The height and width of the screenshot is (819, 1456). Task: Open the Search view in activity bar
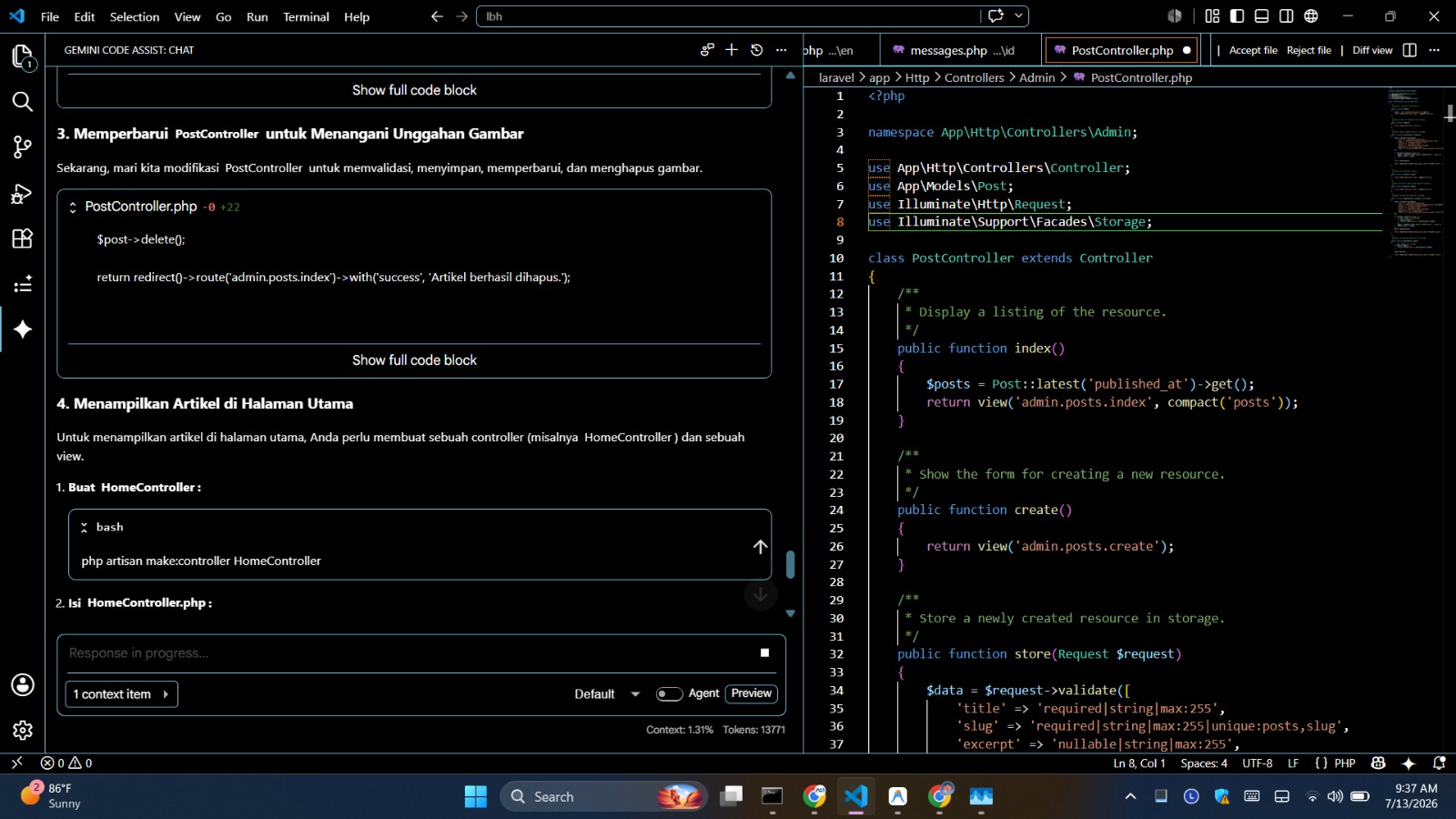pos(23,102)
